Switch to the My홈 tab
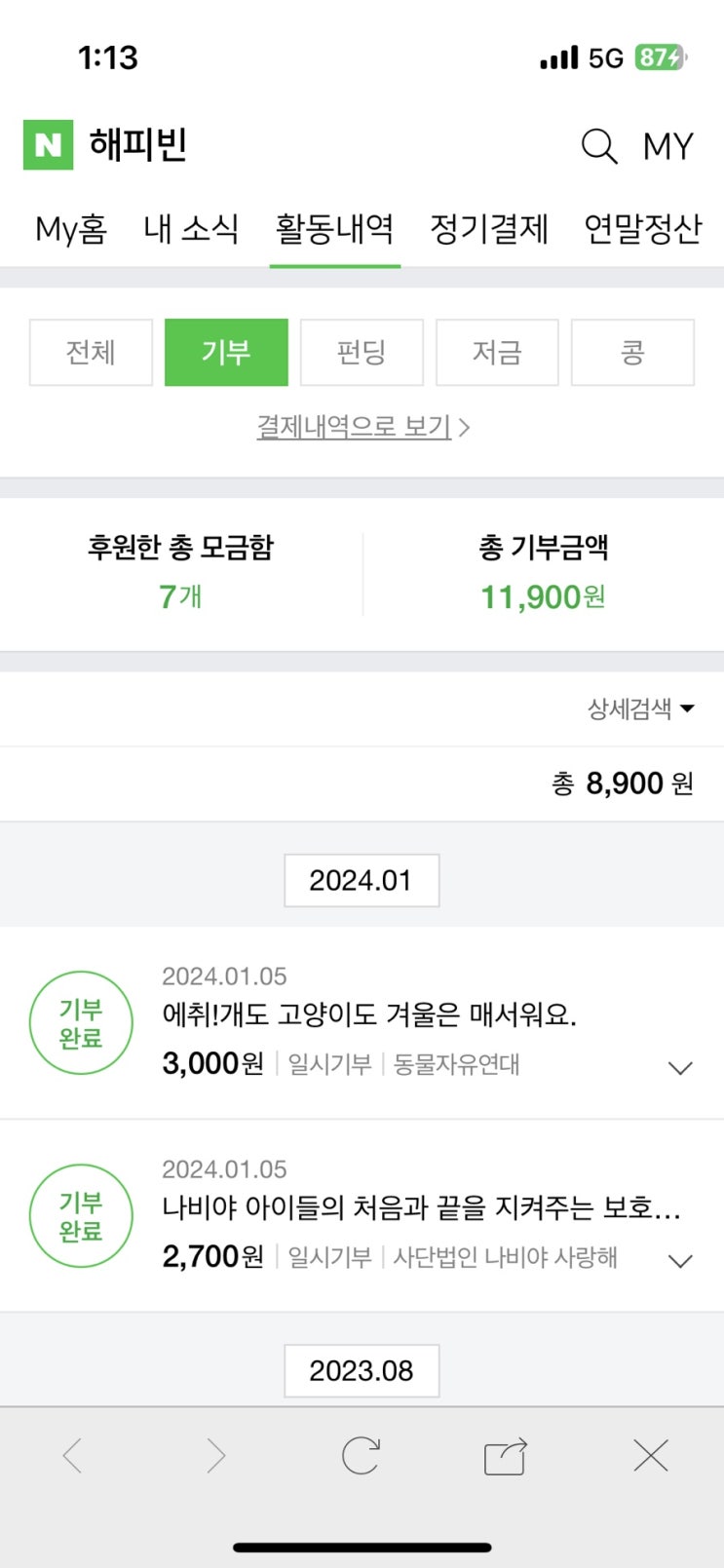724x1568 pixels. [x=71, y=229]
